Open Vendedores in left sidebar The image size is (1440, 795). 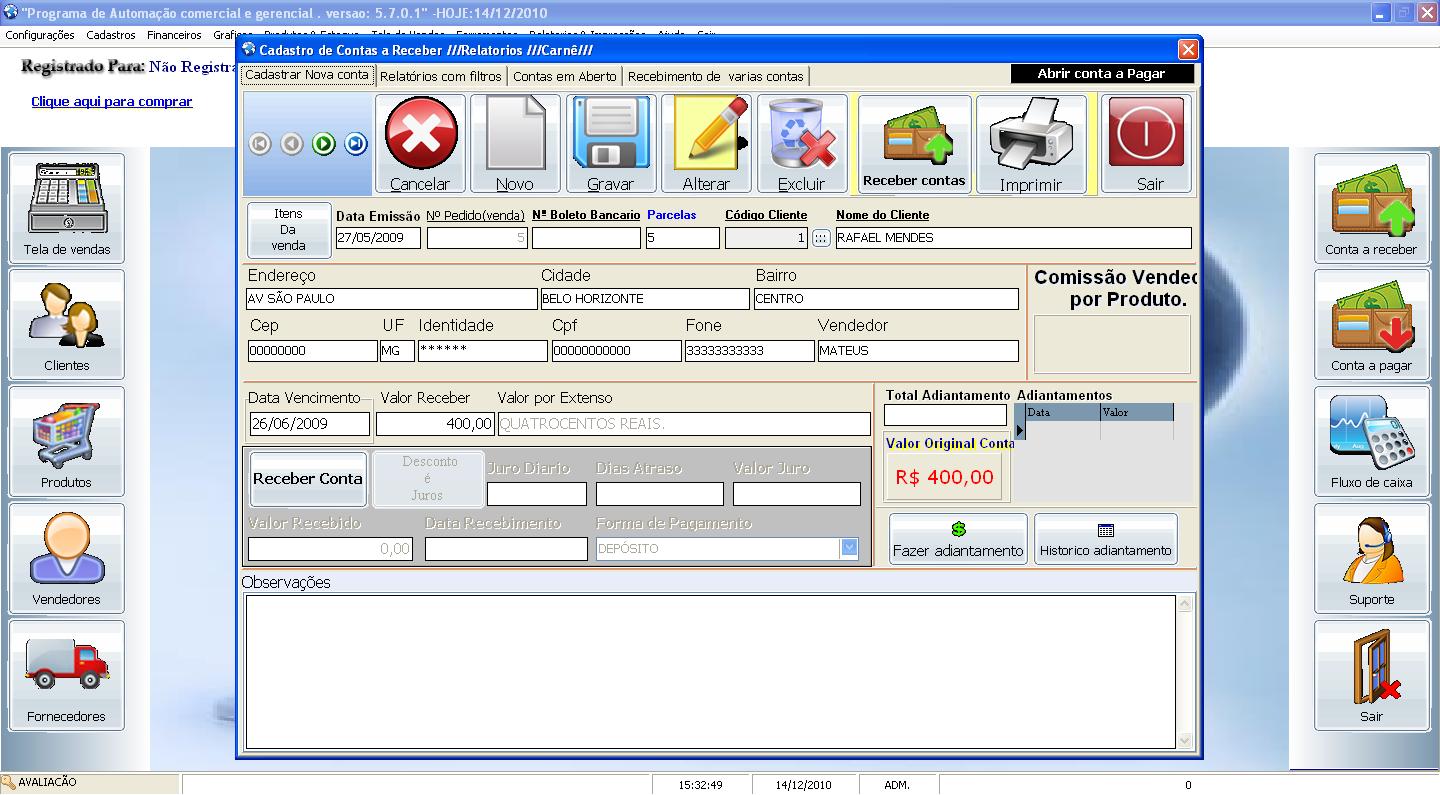coord(67,558)
